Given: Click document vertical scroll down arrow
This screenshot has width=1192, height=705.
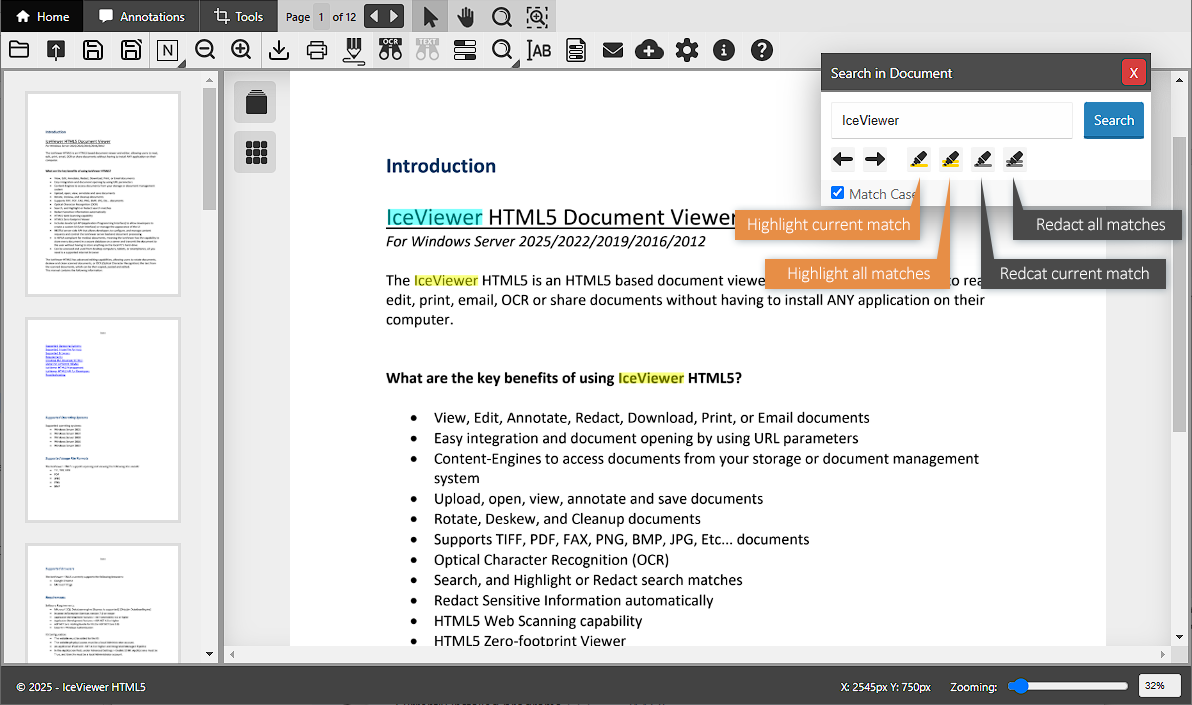Looking at the screenshot, I should click(x=1179, y=637).
